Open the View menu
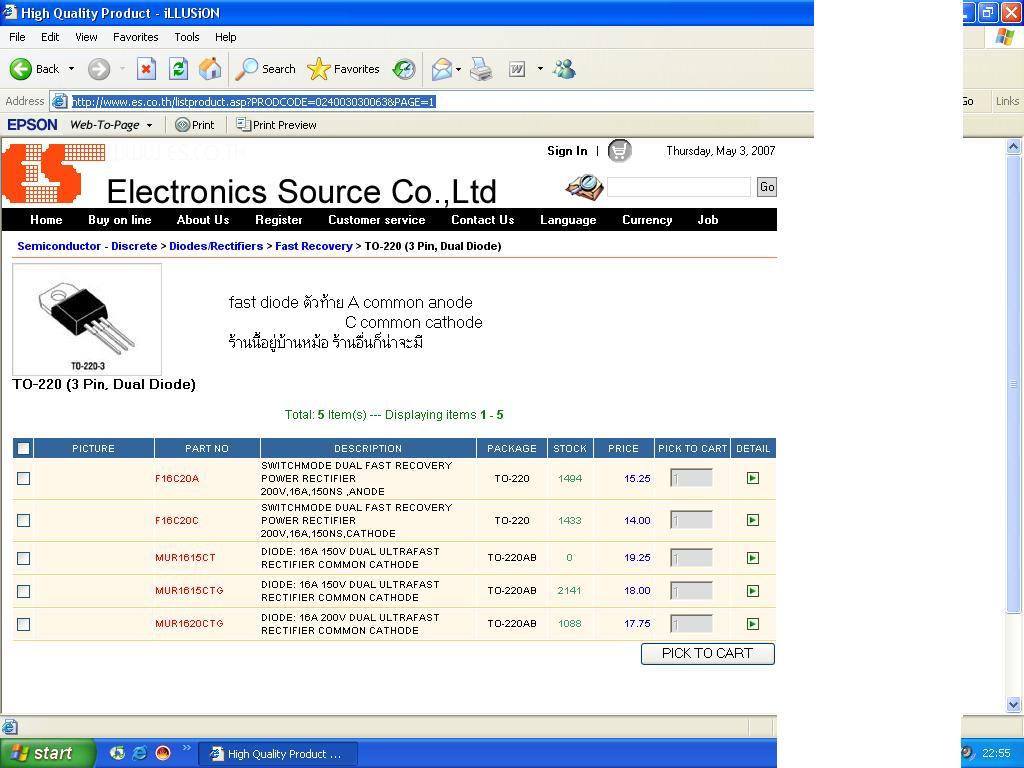 click(86, 37)
